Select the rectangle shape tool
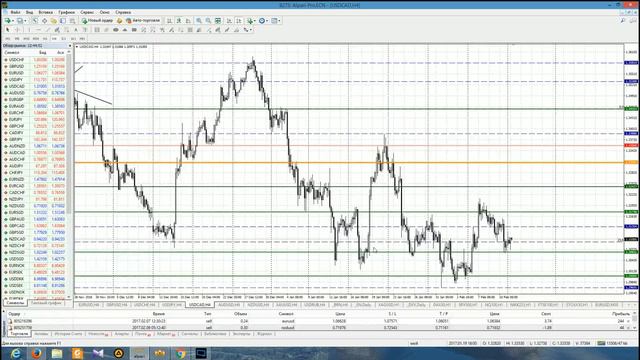Viewport: 640px width, 360px height. [134, 30]
